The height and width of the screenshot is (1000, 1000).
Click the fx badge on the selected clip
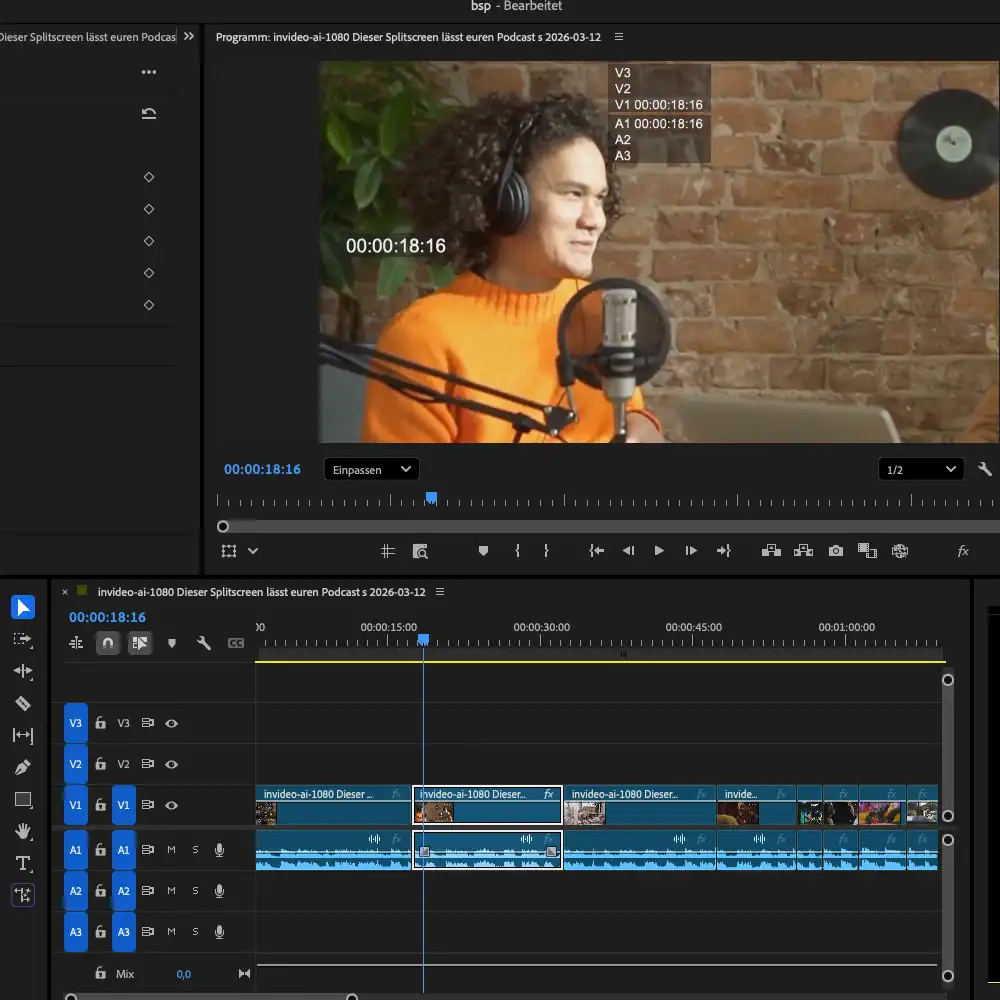[x=546, y=794]
